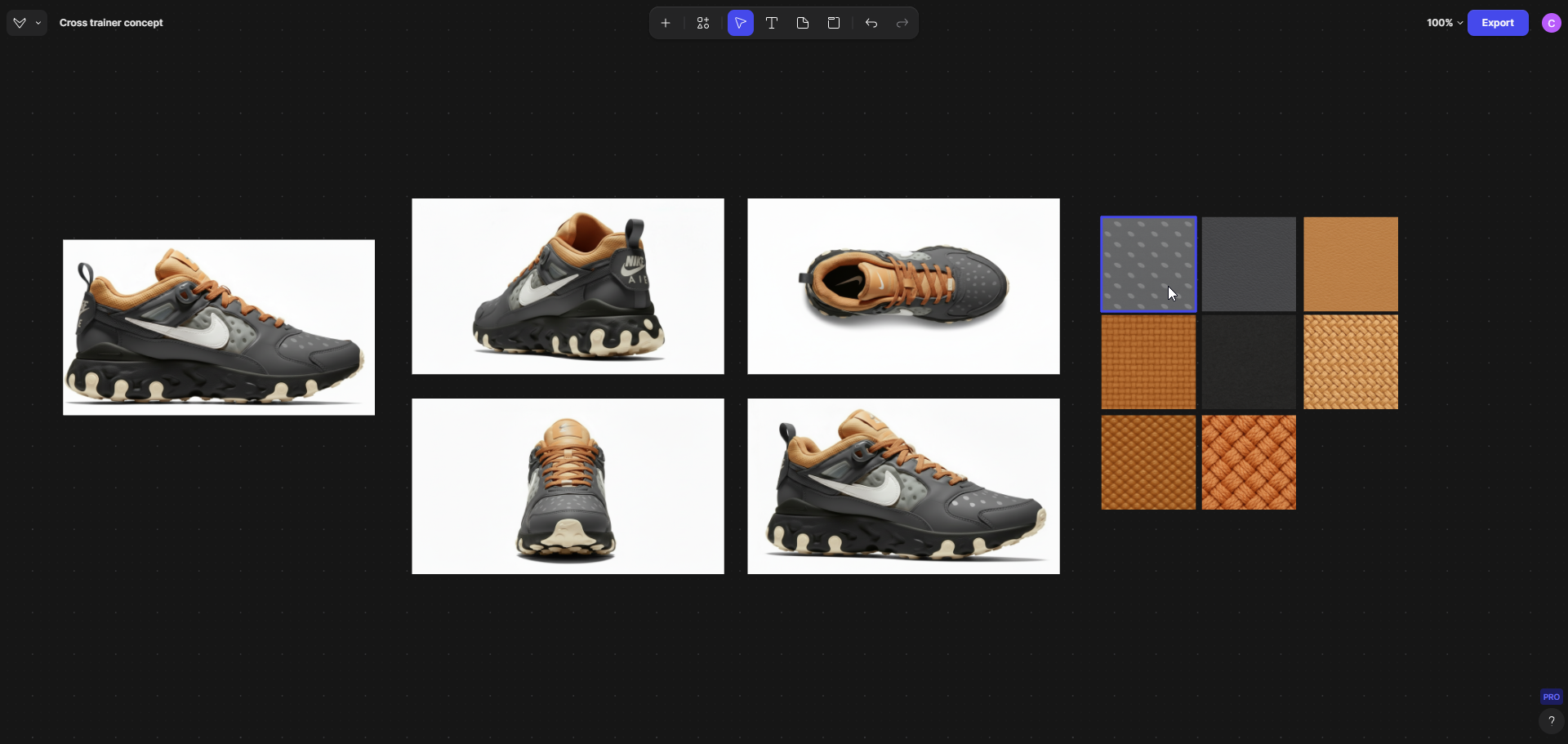This screenshot has width=1568, height=744.
Task: Redo the last undone action
Action: point(902,23)
